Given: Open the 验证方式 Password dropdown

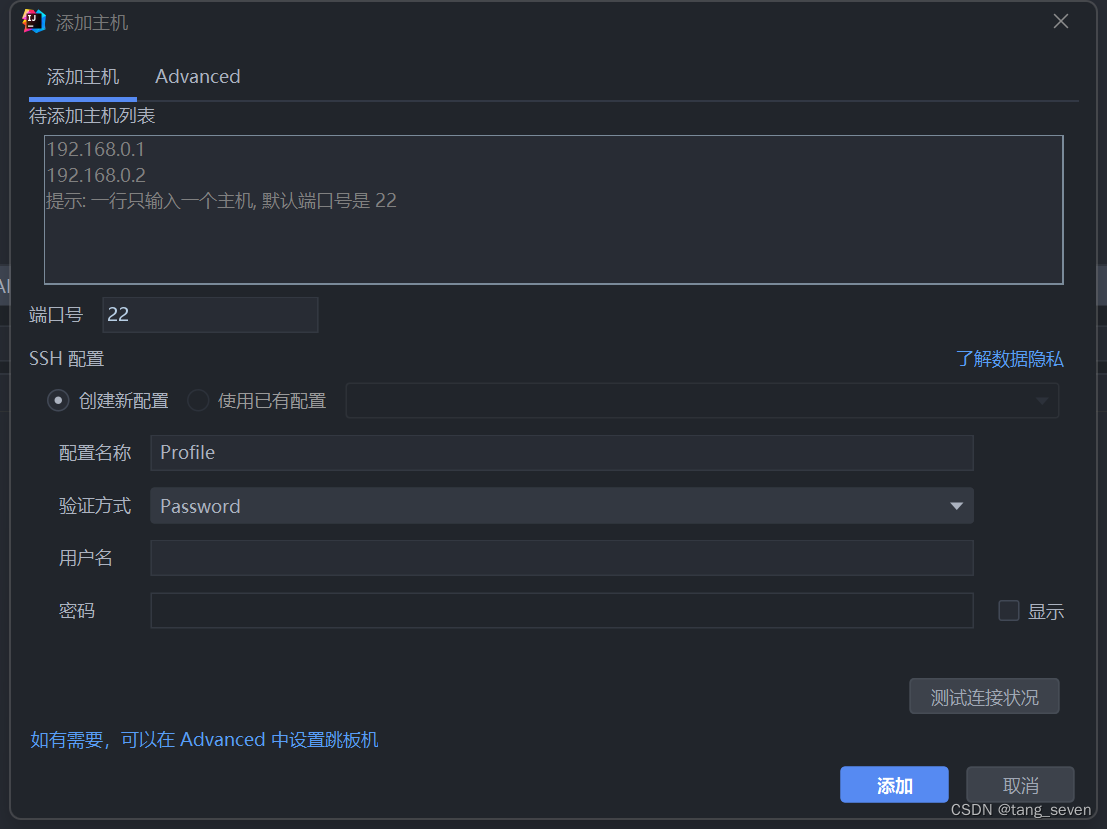Looking at the screenshot, I should (561, 506).
